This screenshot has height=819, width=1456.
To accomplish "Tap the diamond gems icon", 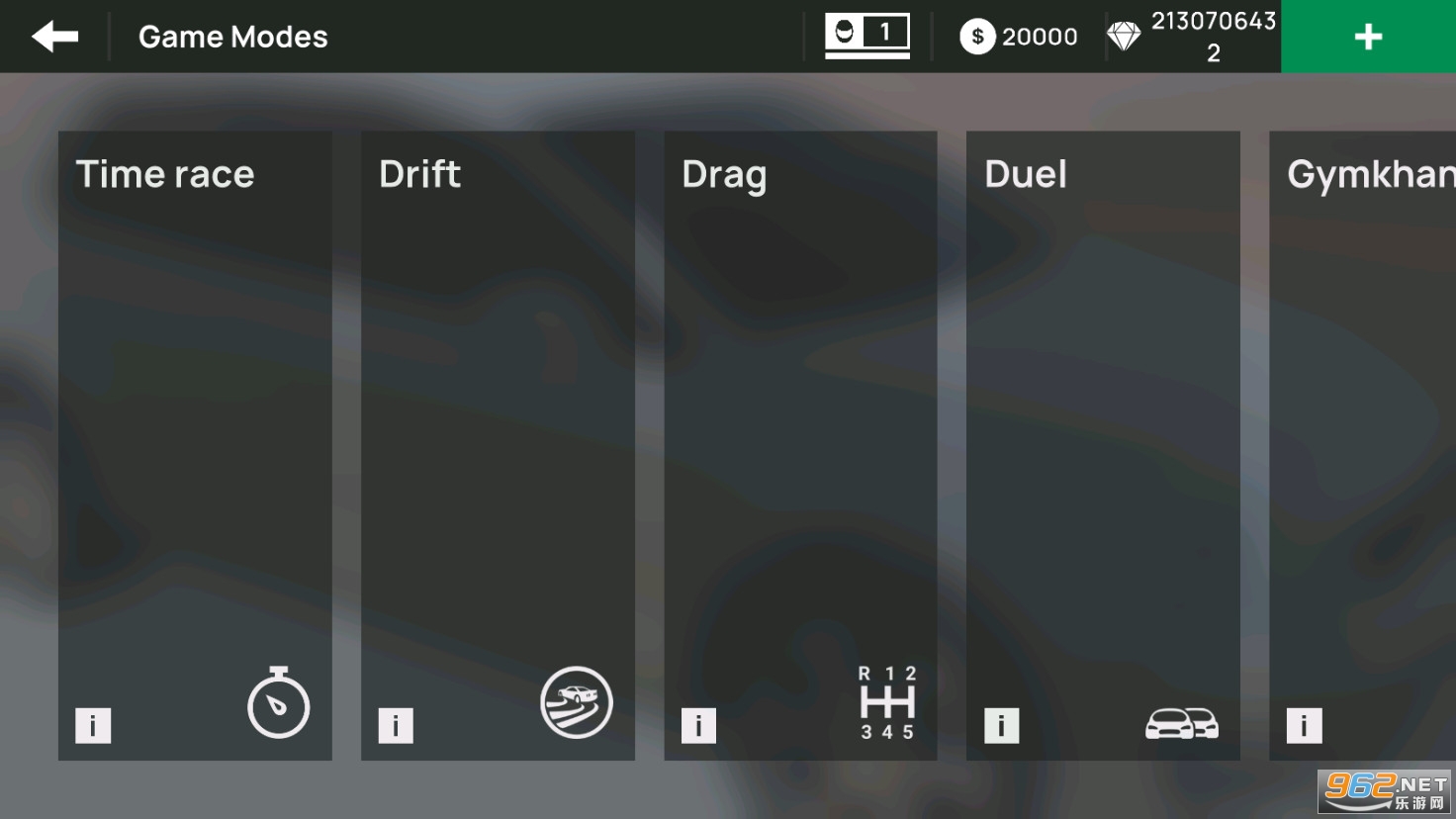I will point(1124,37).
